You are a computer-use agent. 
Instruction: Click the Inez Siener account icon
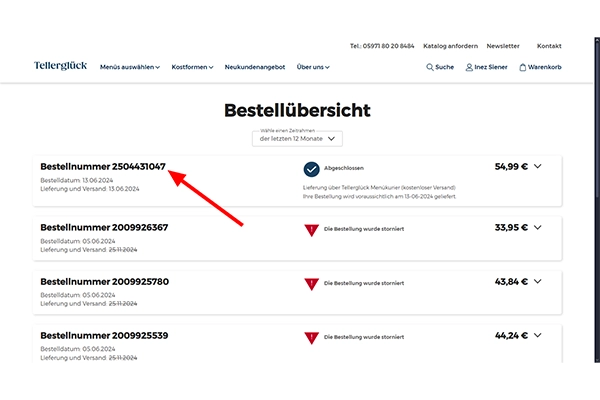point(470,67)
